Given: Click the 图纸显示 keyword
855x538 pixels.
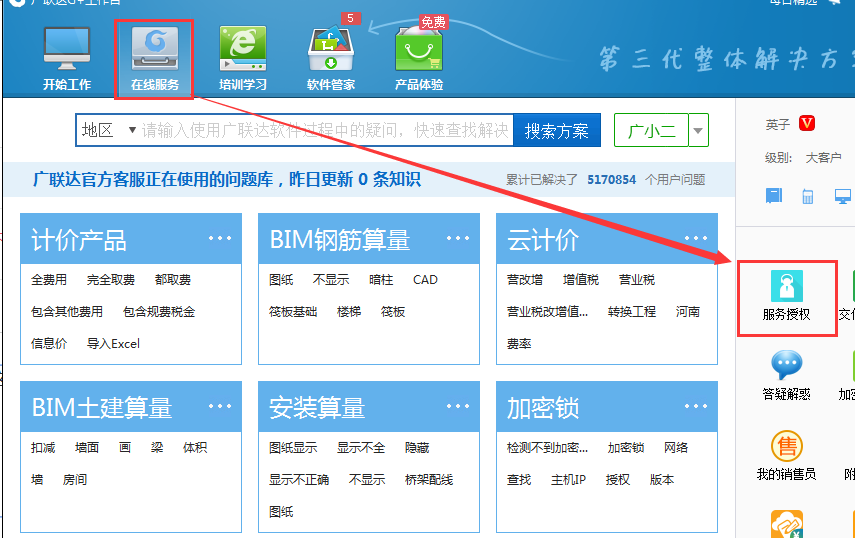Looking at the screenshot, I should pyautogui.click(x=293, y=448).
